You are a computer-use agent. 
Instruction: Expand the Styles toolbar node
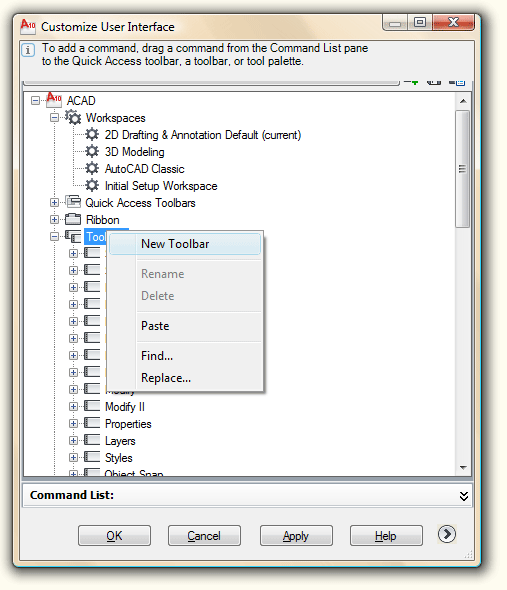73,458
